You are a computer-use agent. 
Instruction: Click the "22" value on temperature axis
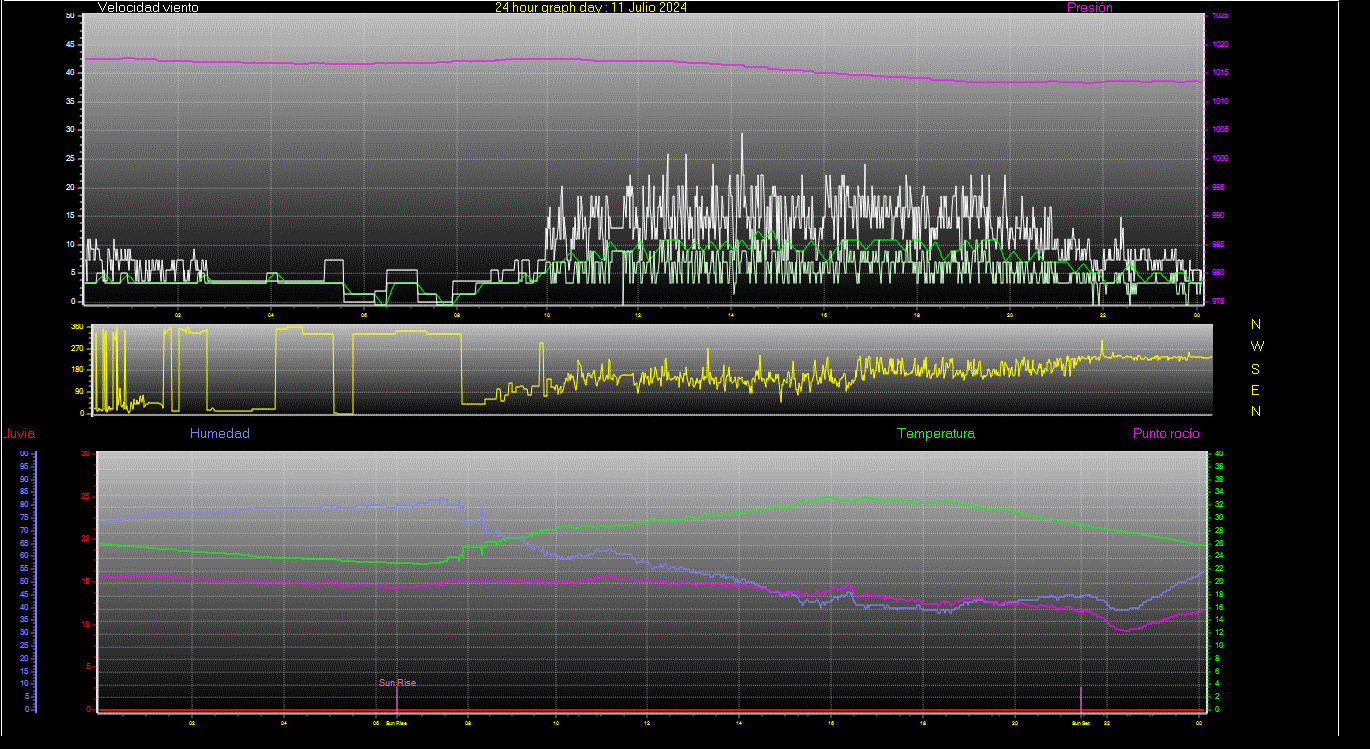click(1218, 568)
